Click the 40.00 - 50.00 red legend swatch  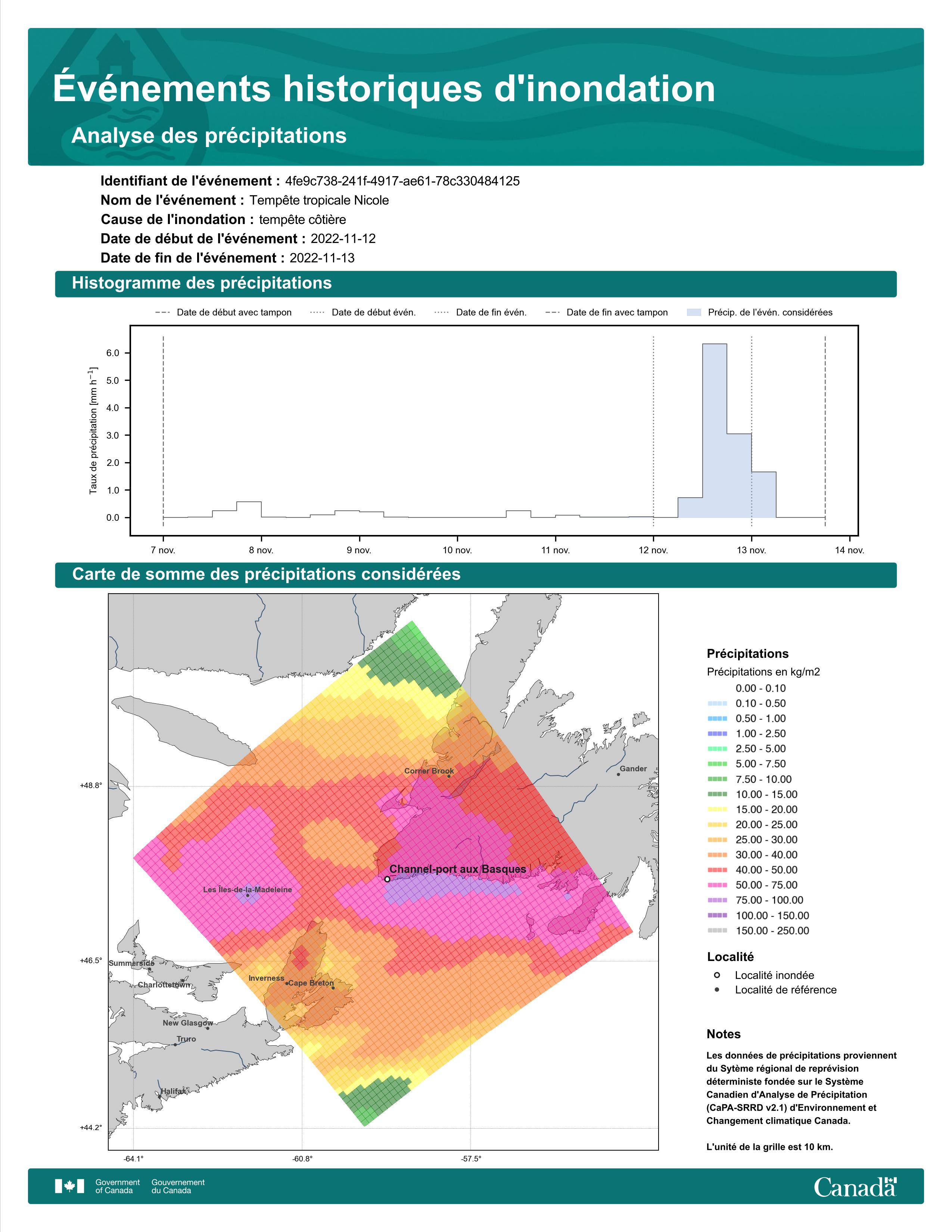pyautogui.click(x=717, y=870)
